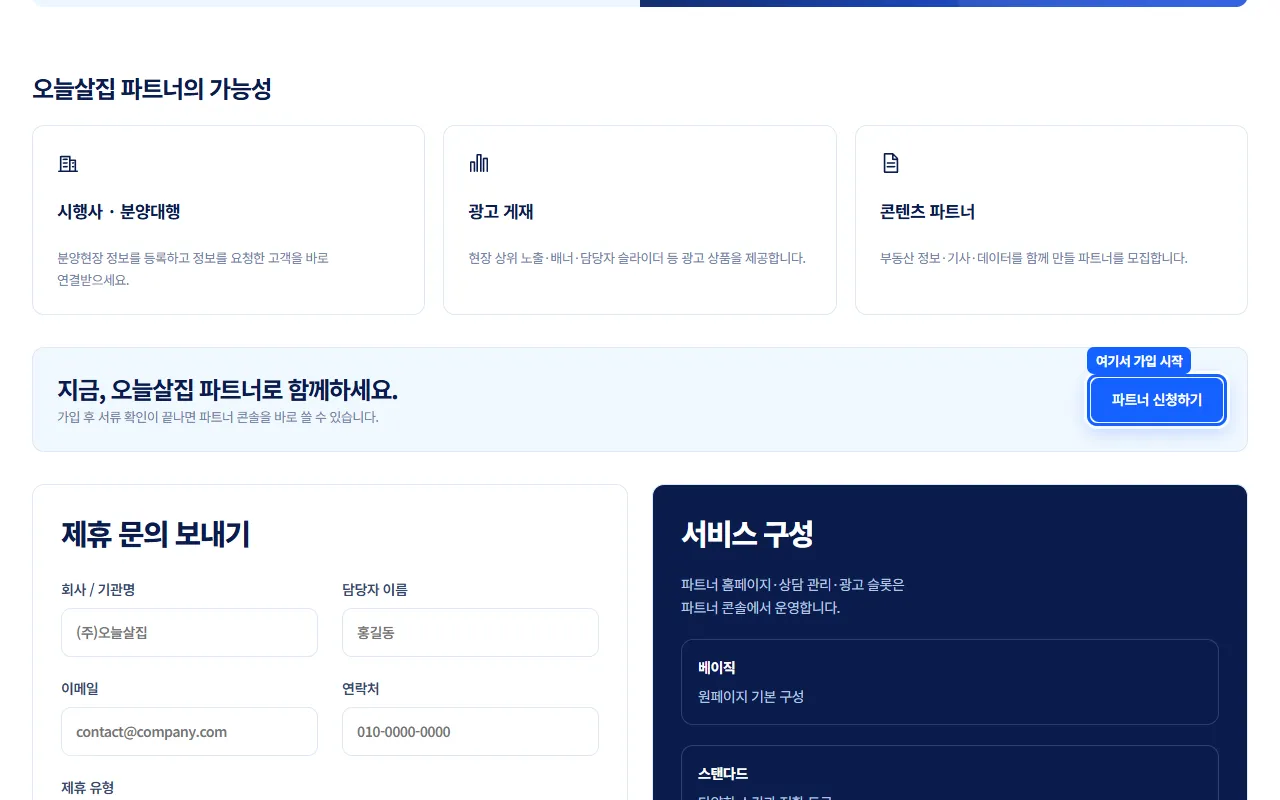
Task: Click the 오늘살집 파트너의 가능성 heading
Action: pyautogui.click(x=152, y=89)
